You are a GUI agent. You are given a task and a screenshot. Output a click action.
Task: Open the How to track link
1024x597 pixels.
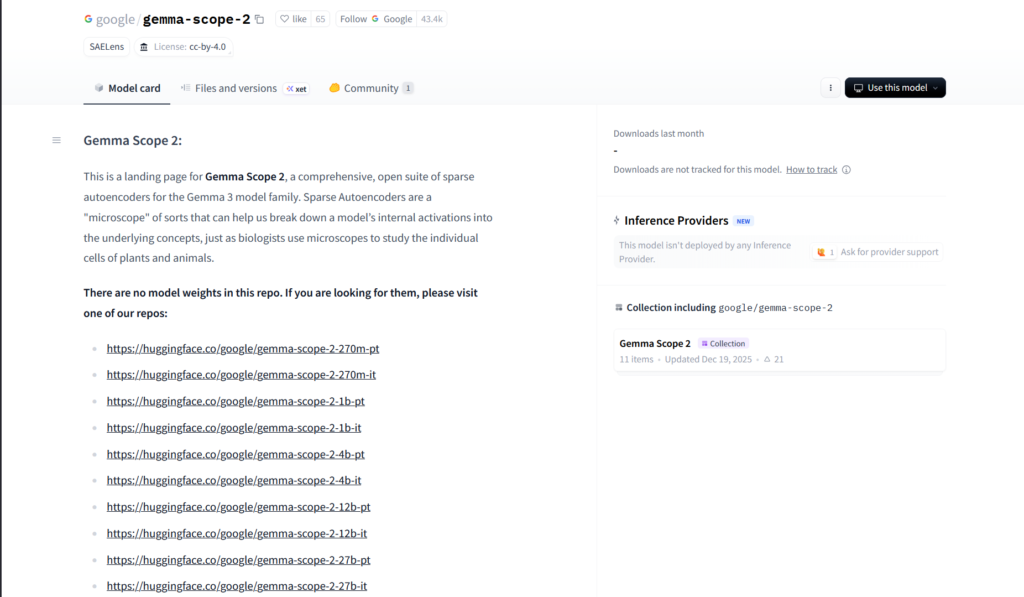click(x=811, y=170)
